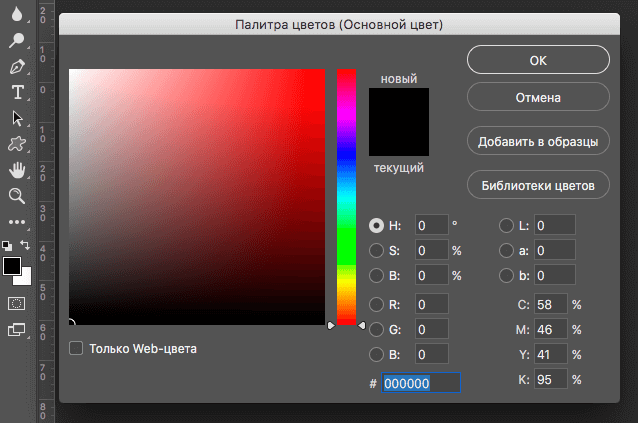Select the Blur (droplet) tool
This screenshot has height=423, width=638.
click(17, 13)
